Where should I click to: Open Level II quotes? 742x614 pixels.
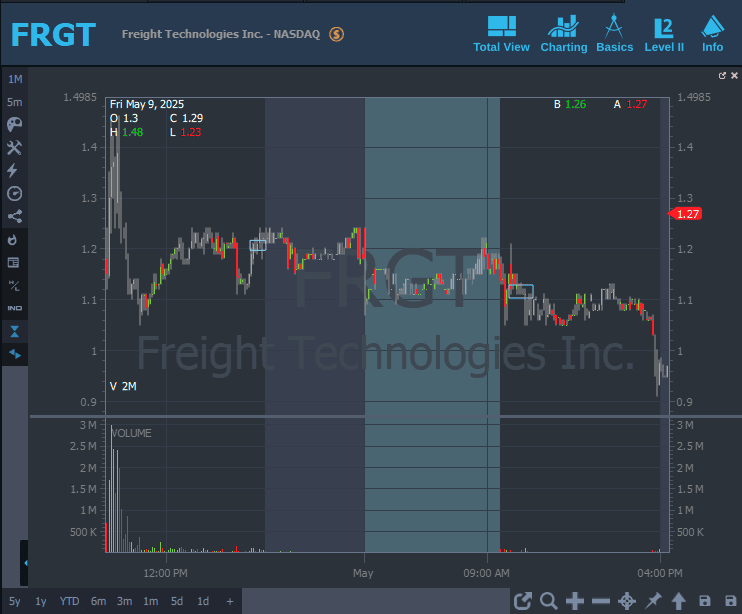[664, 34]
